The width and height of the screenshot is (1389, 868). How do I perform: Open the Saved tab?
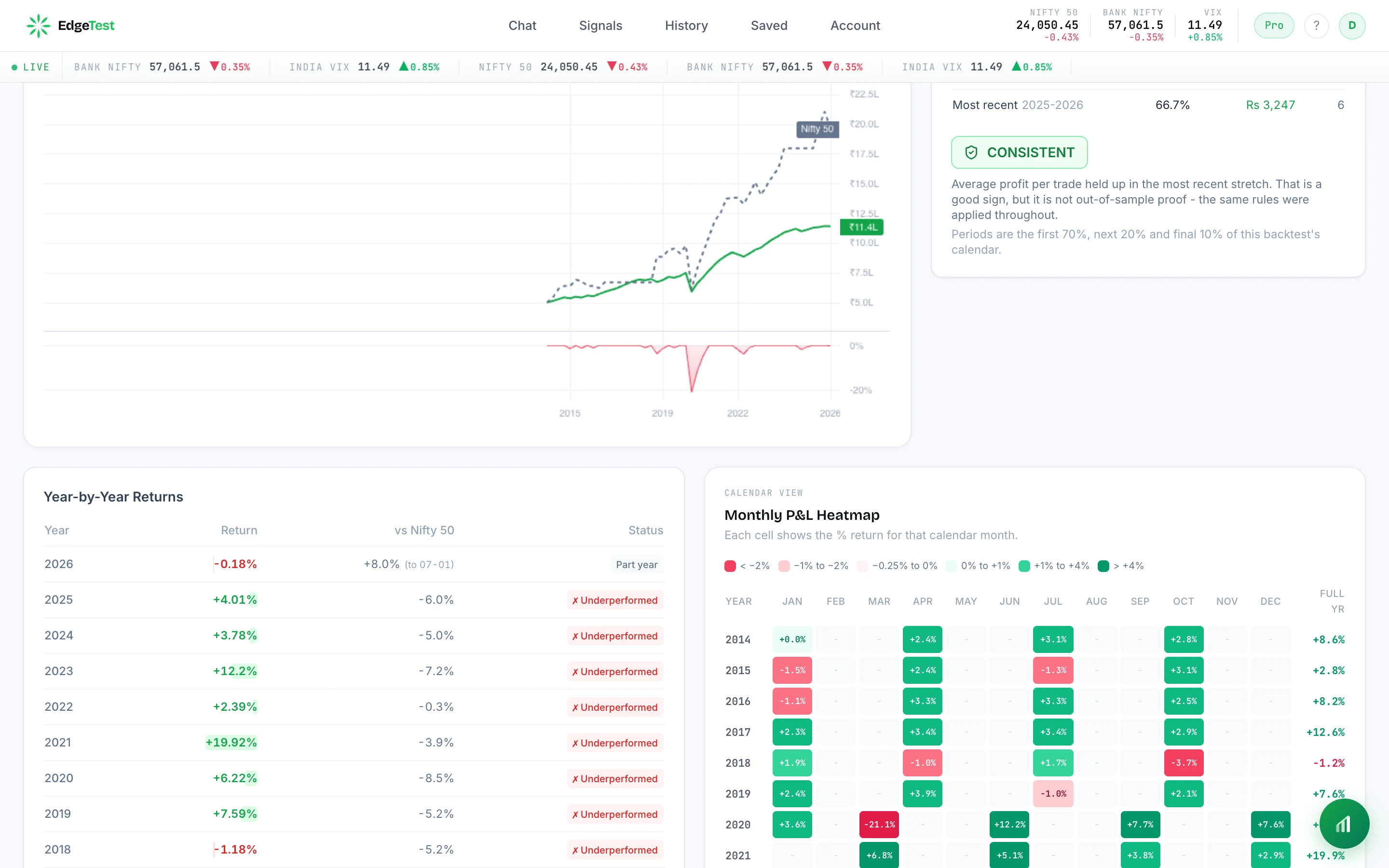[769, 25]
